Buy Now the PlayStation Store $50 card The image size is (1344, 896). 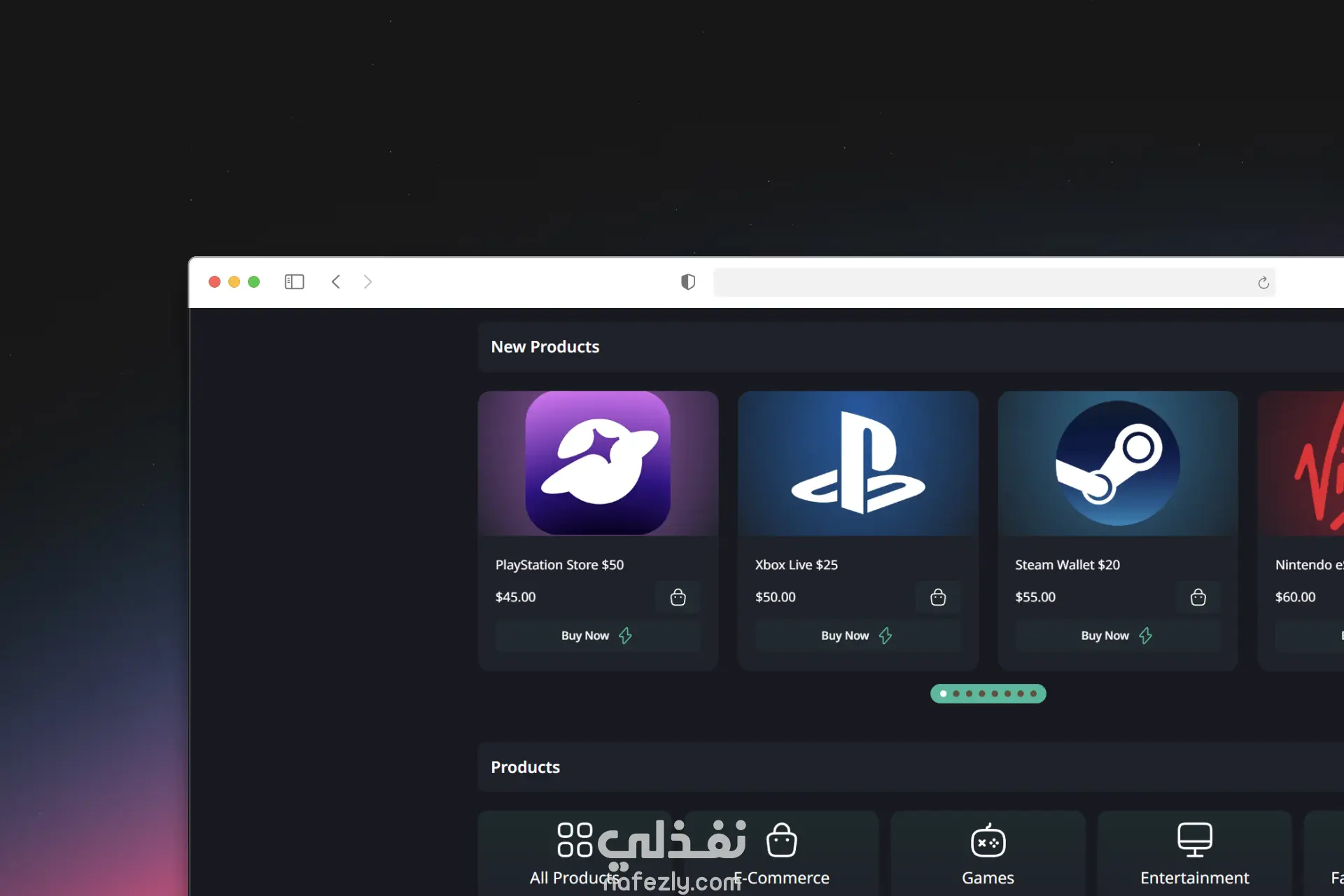[x=598, y=636]
